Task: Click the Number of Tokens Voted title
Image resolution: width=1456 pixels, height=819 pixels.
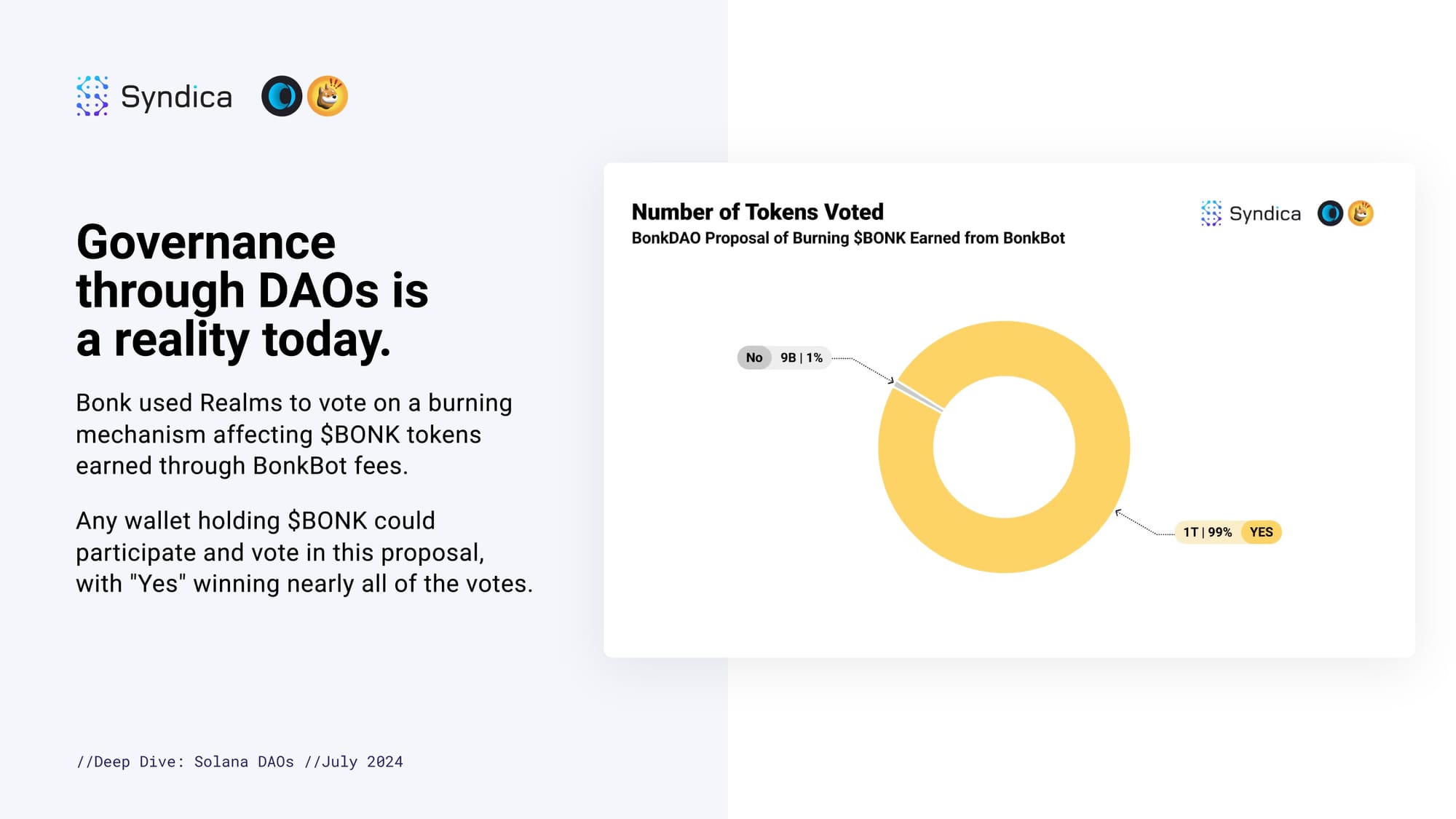Action: pyautogui.click(x=757, y=212)
